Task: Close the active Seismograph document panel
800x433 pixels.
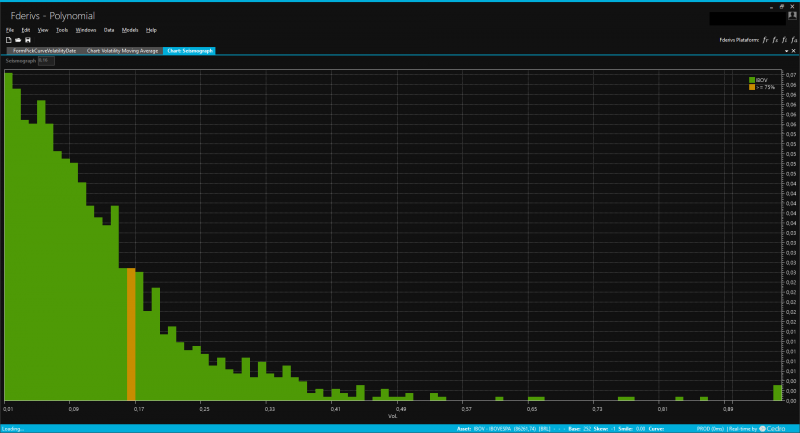Action: (793, 50)
